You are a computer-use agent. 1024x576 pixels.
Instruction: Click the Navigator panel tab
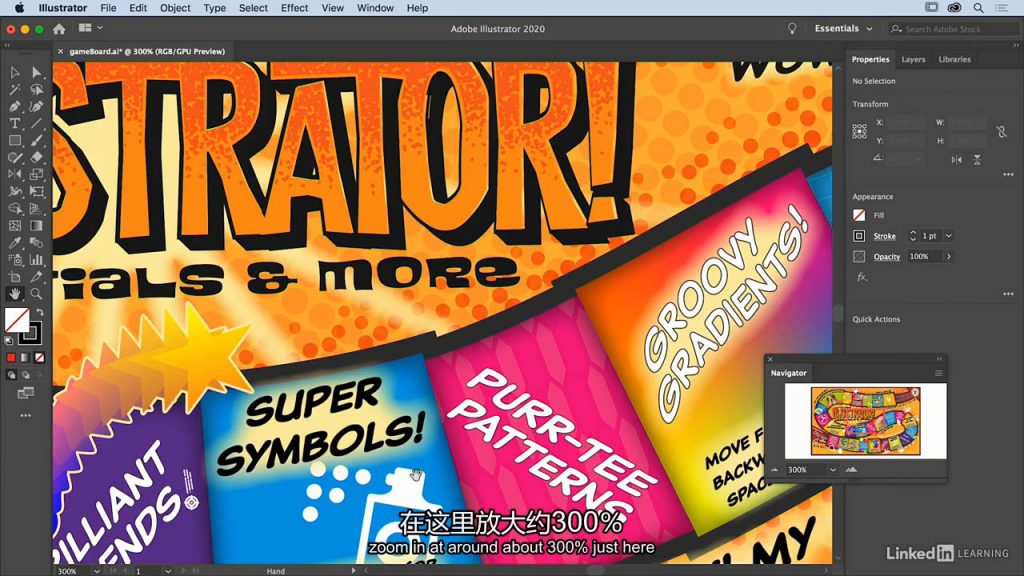tap(788, 373)
